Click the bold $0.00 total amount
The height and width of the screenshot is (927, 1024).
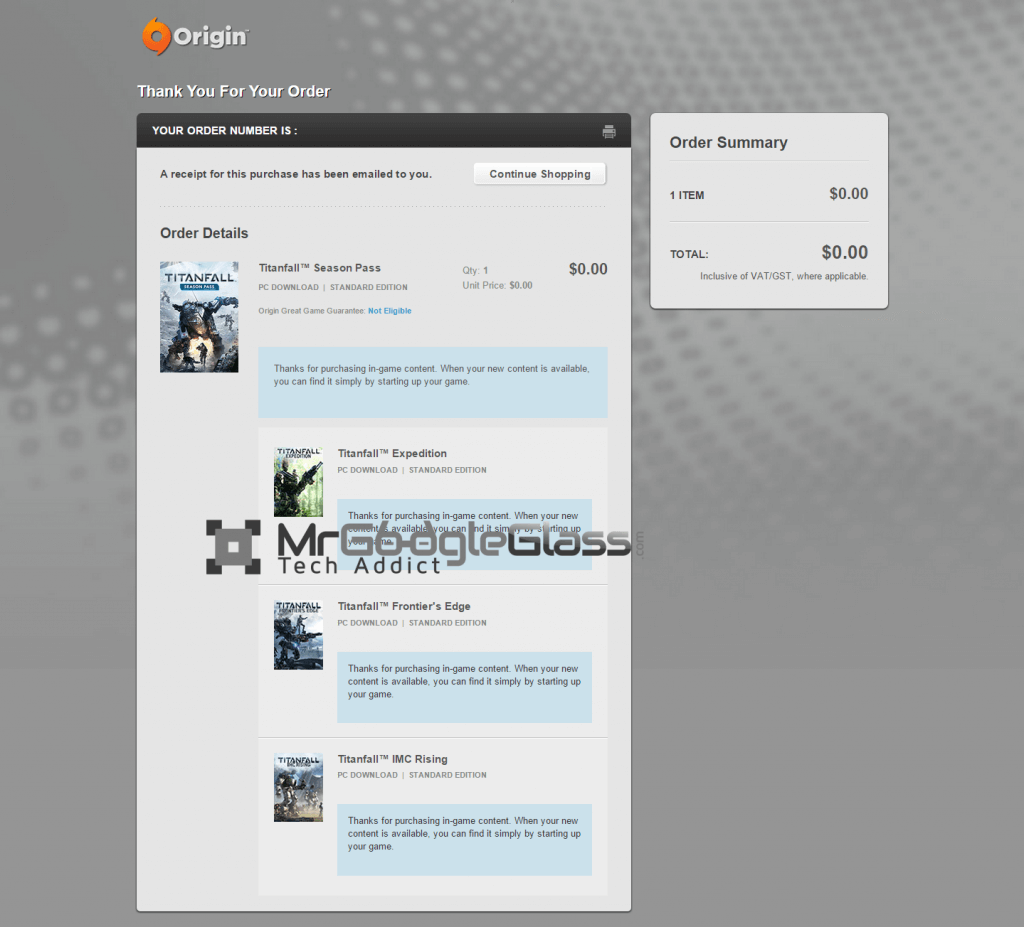[x=844, y=252]
